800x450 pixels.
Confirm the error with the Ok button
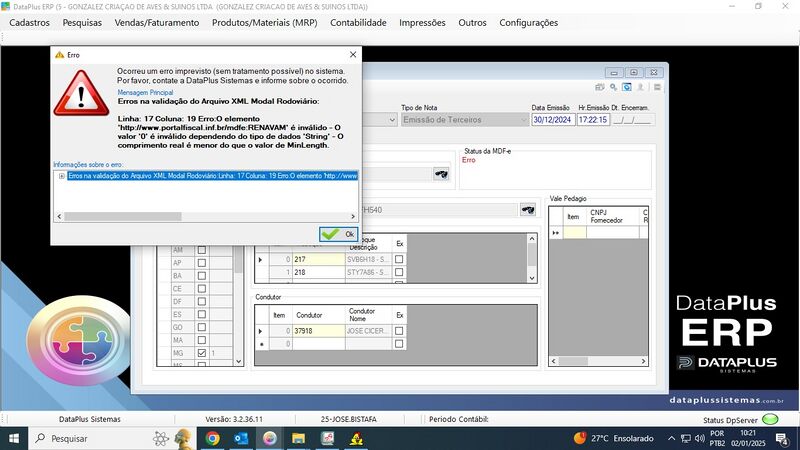click(x=338, y=234)
